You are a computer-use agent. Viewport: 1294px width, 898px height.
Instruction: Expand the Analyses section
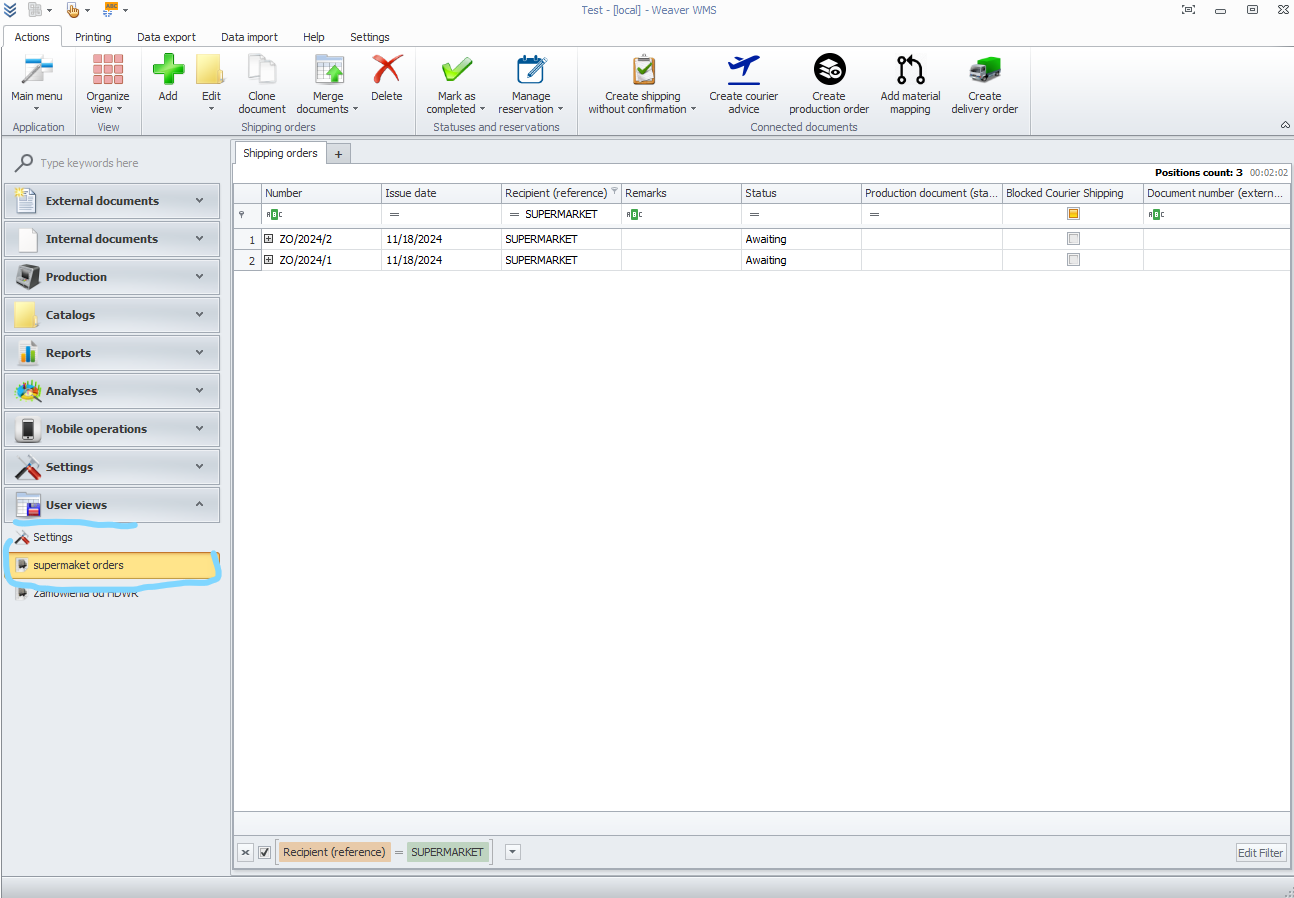click(112, 391)
